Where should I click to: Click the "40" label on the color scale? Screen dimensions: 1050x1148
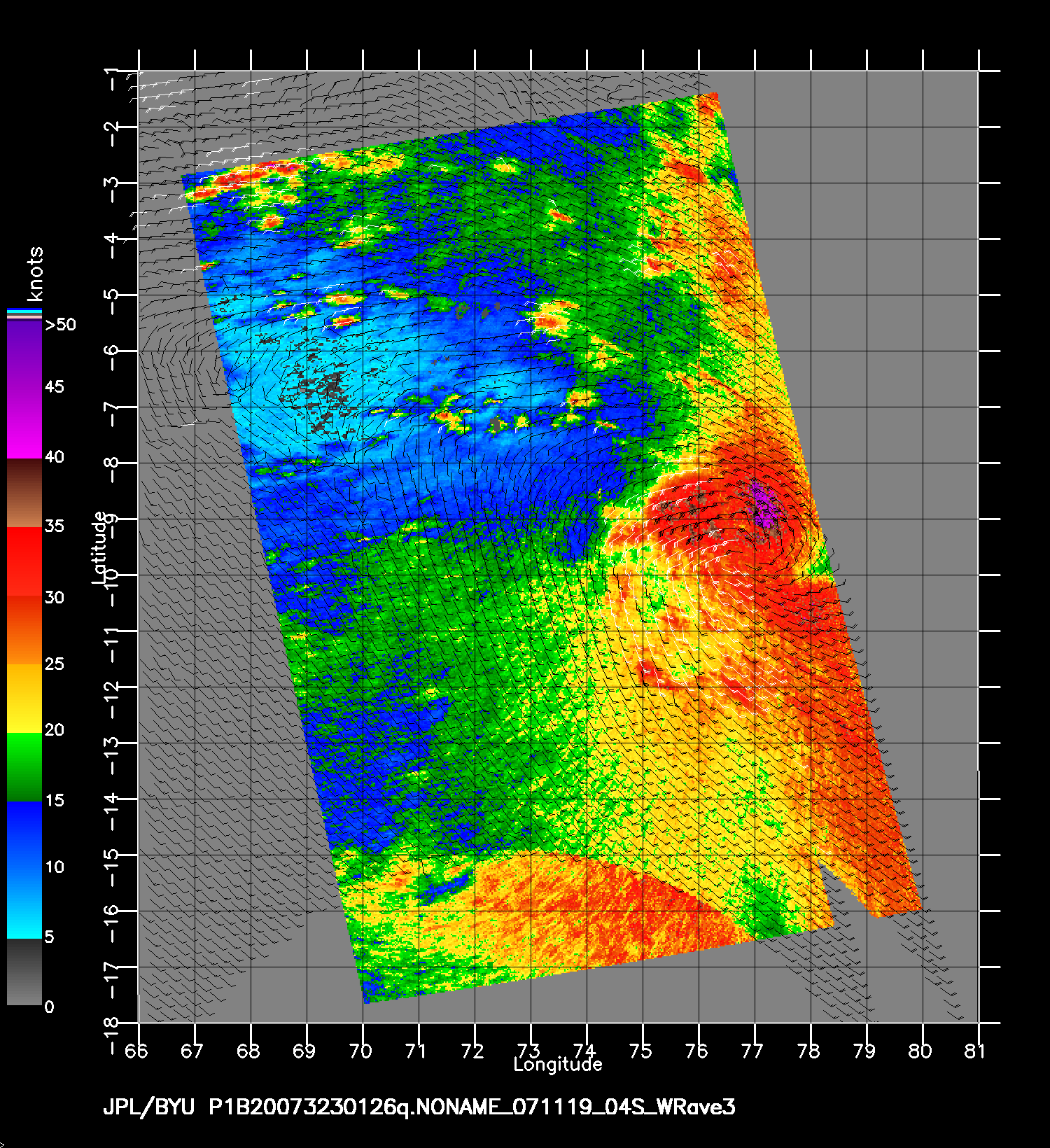[x=55, y=457]
